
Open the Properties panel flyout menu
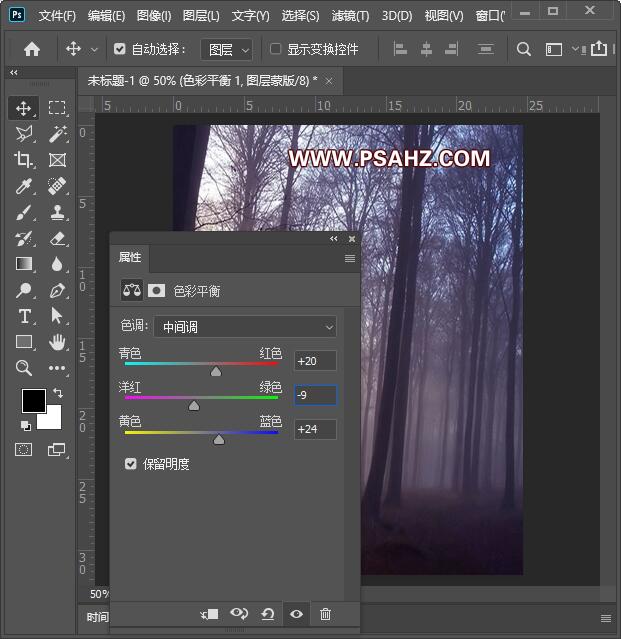tap(350, 258)
